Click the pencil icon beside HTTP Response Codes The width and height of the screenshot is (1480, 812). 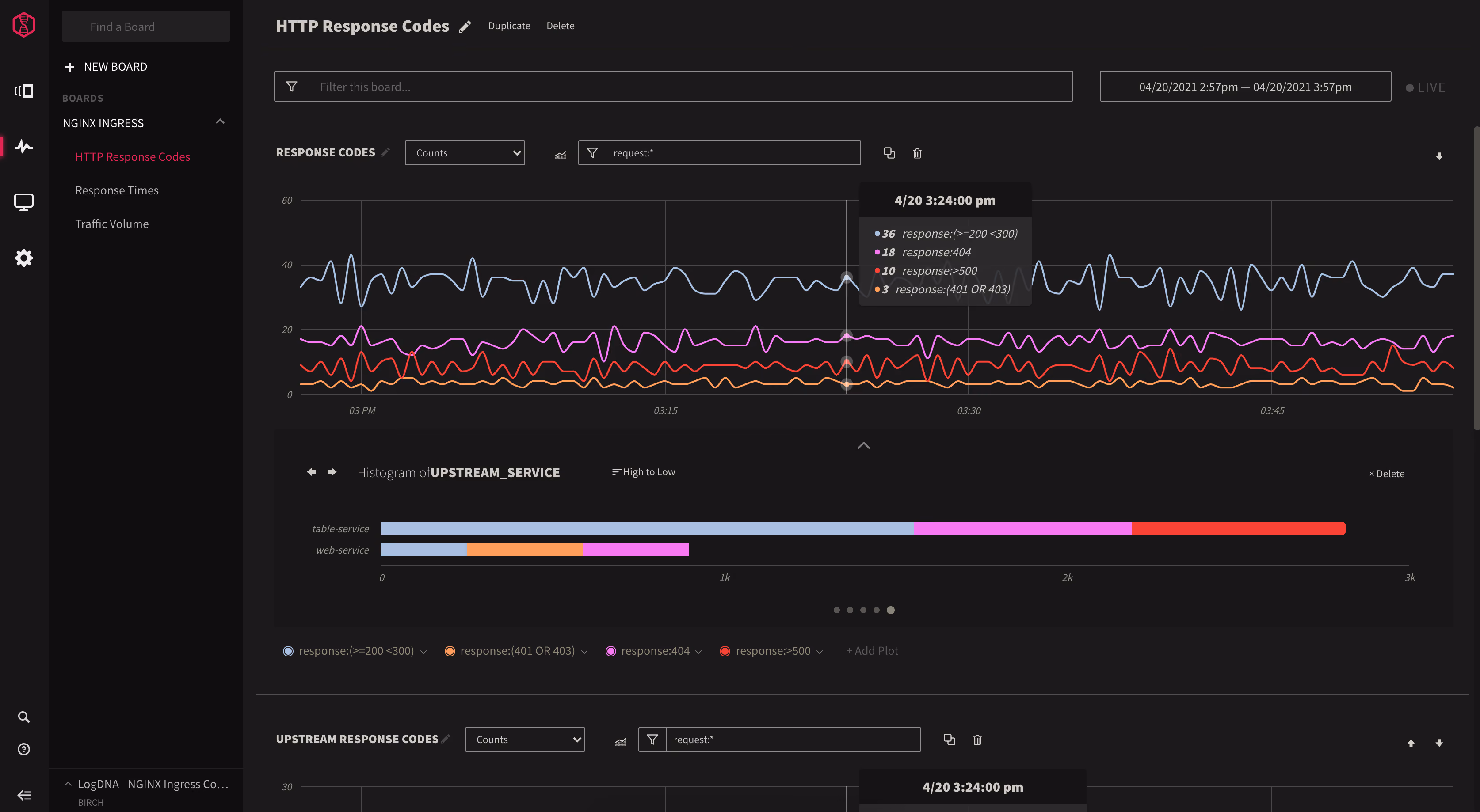tap(465, 27)
